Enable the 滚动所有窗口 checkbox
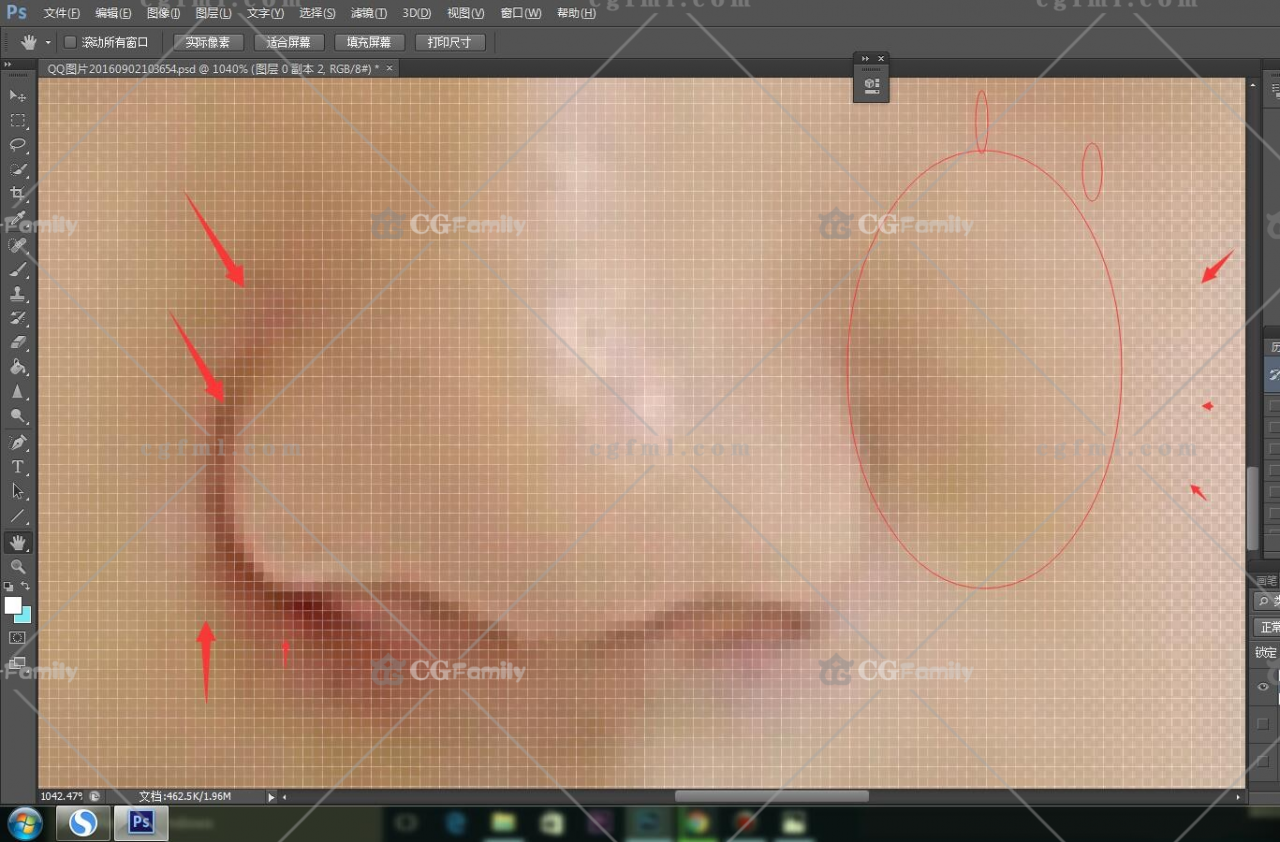The image size is (1280, 842). (70, 42)
